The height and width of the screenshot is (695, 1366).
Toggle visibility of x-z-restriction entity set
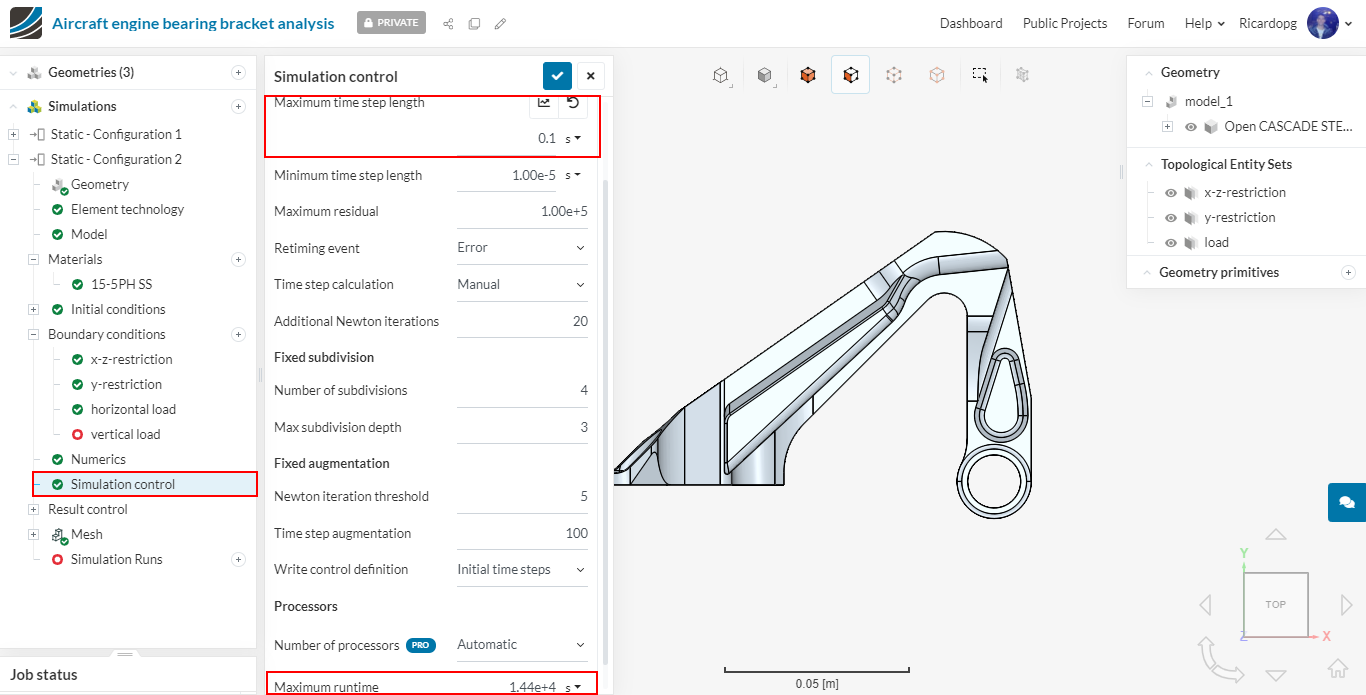1170,192
